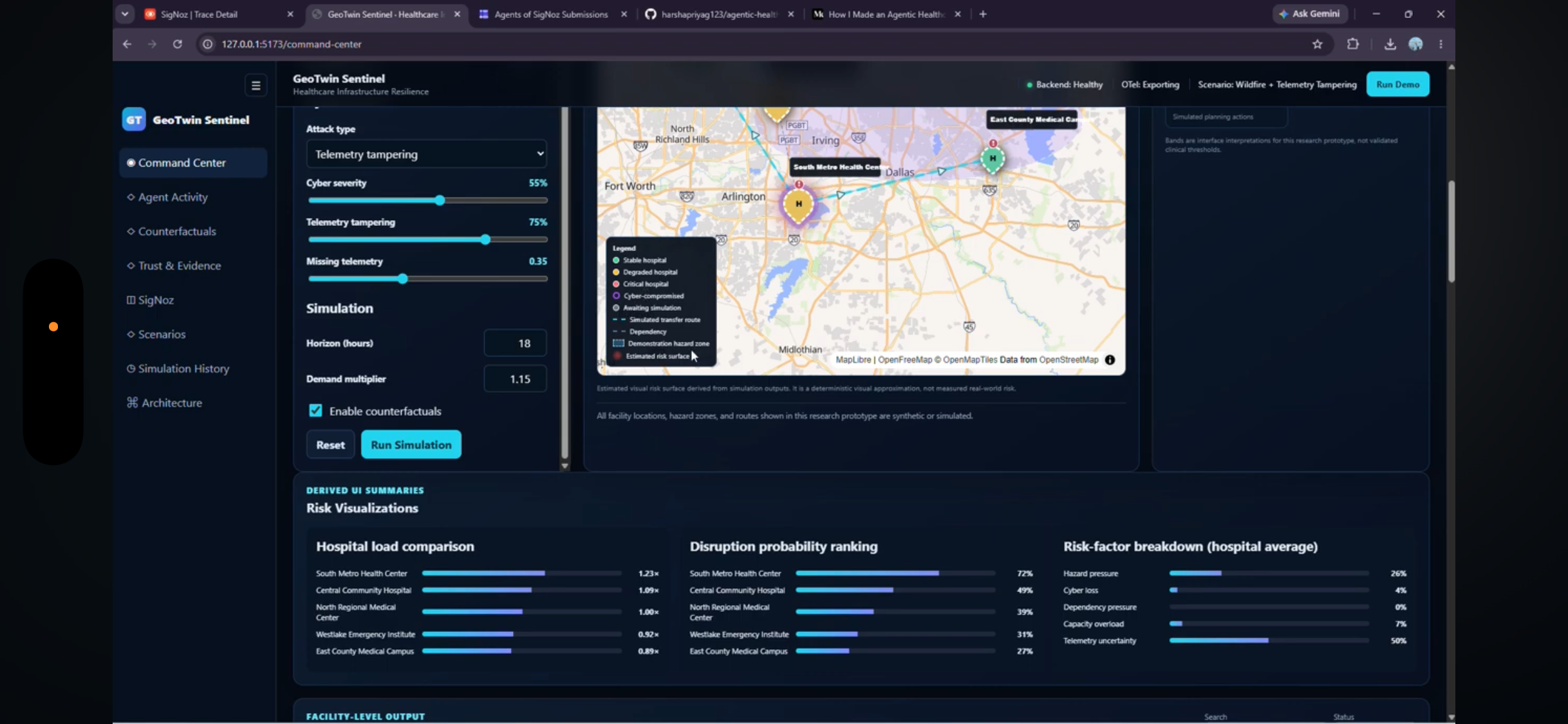This screenshot has width=1568, height=724.
Task: Click the Run Demo button
Action: pyautogui.click(x=1397, y=84)
